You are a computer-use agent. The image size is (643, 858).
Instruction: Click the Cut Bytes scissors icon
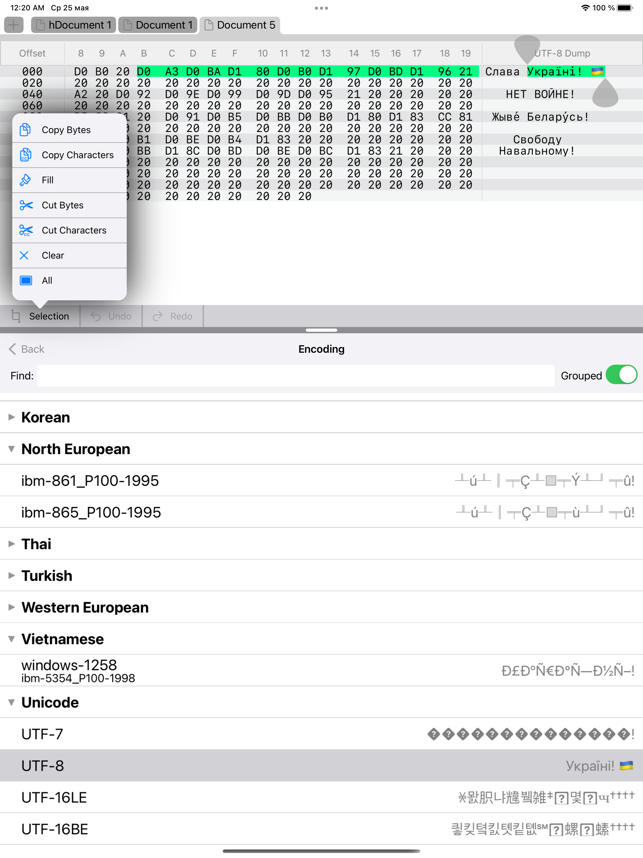point(26,205)
